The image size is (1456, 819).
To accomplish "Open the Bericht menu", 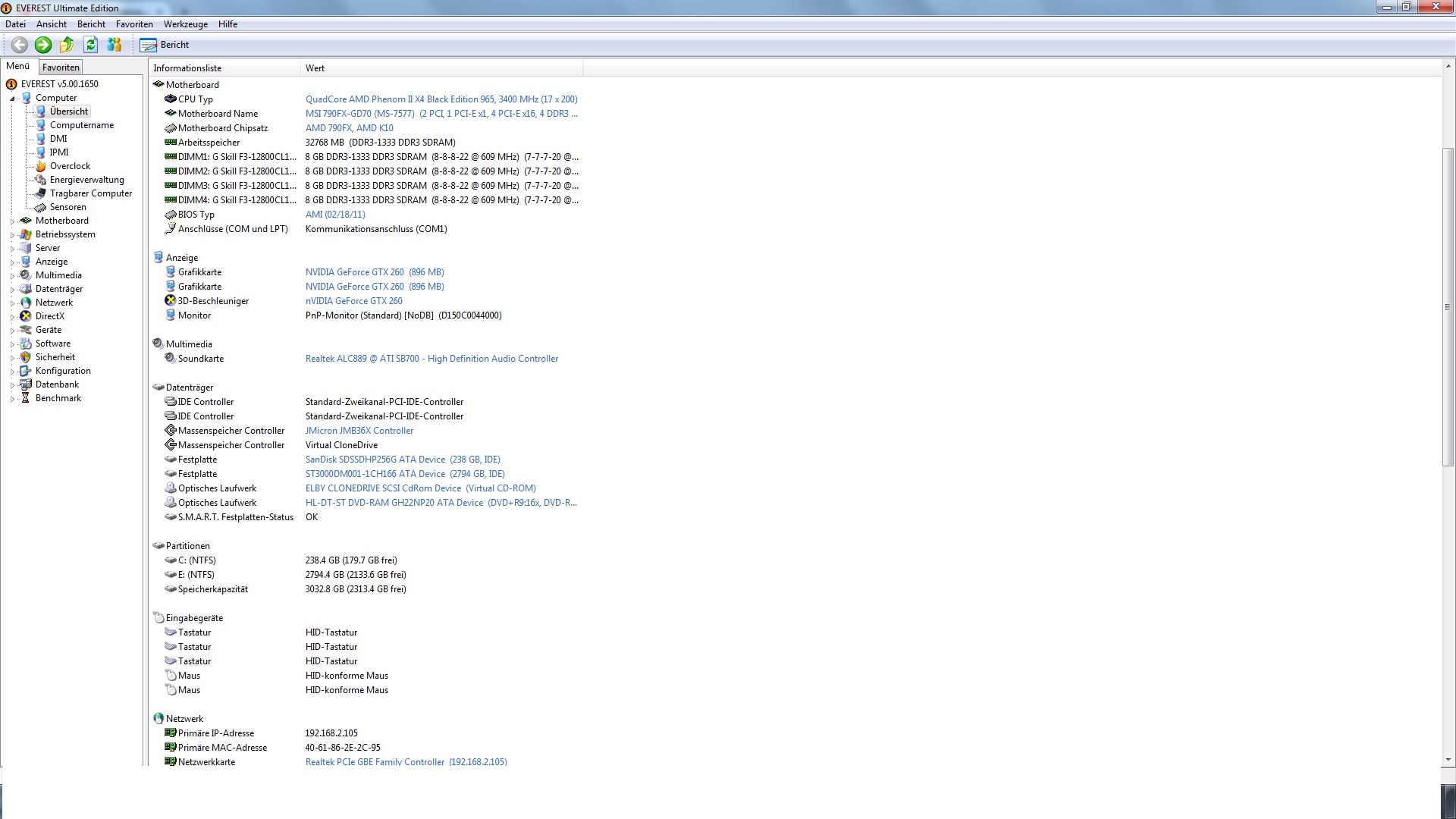I will pos(91,24).
